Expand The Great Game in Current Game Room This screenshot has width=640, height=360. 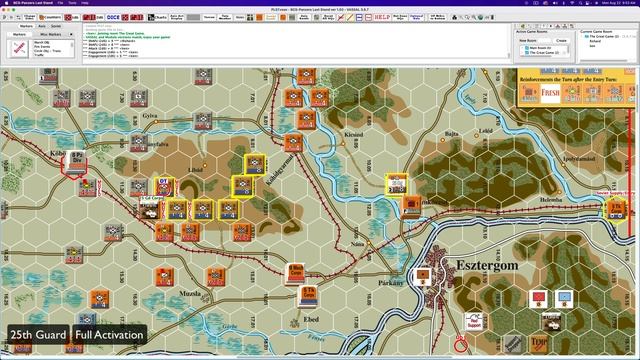coord(583,36)
